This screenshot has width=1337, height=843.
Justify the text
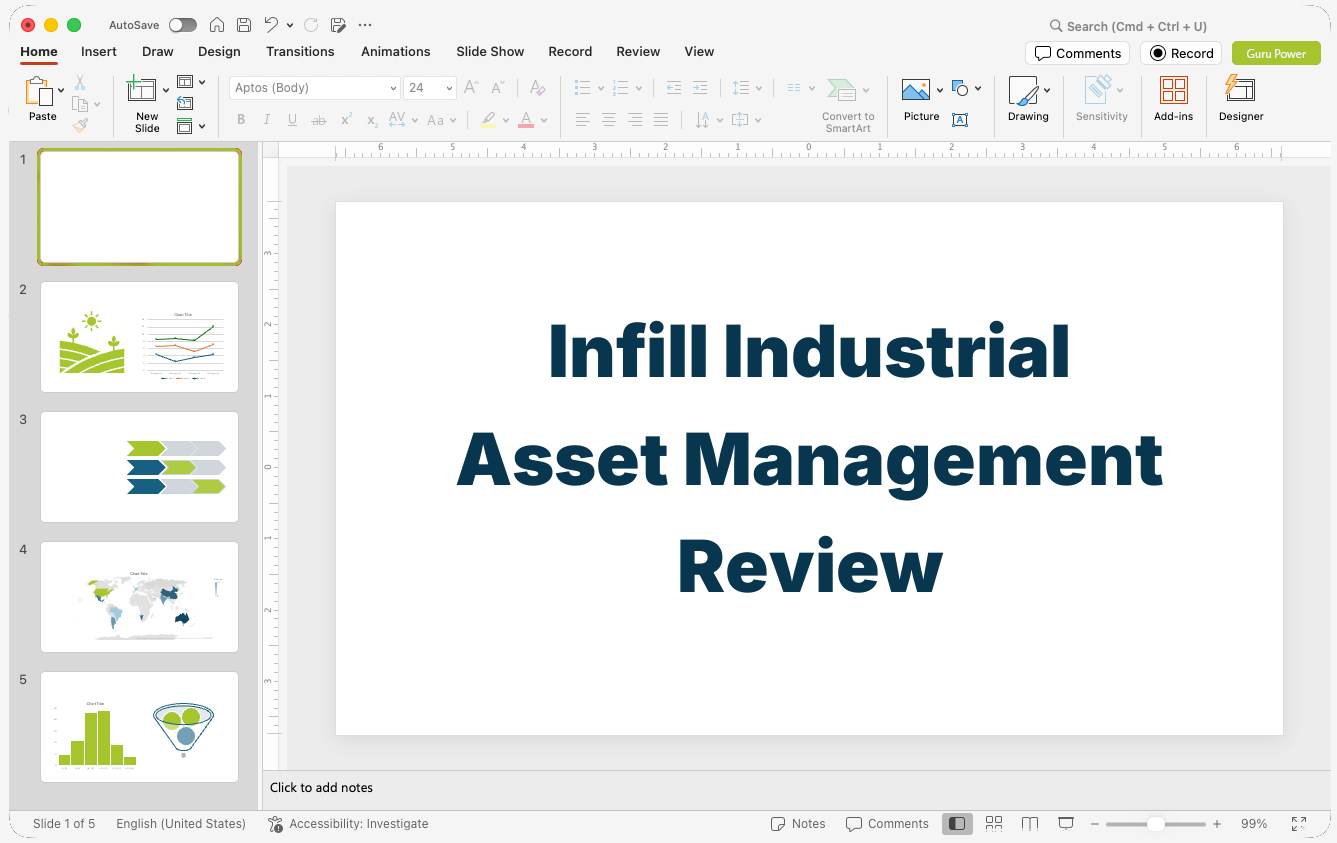pos(660,120)
